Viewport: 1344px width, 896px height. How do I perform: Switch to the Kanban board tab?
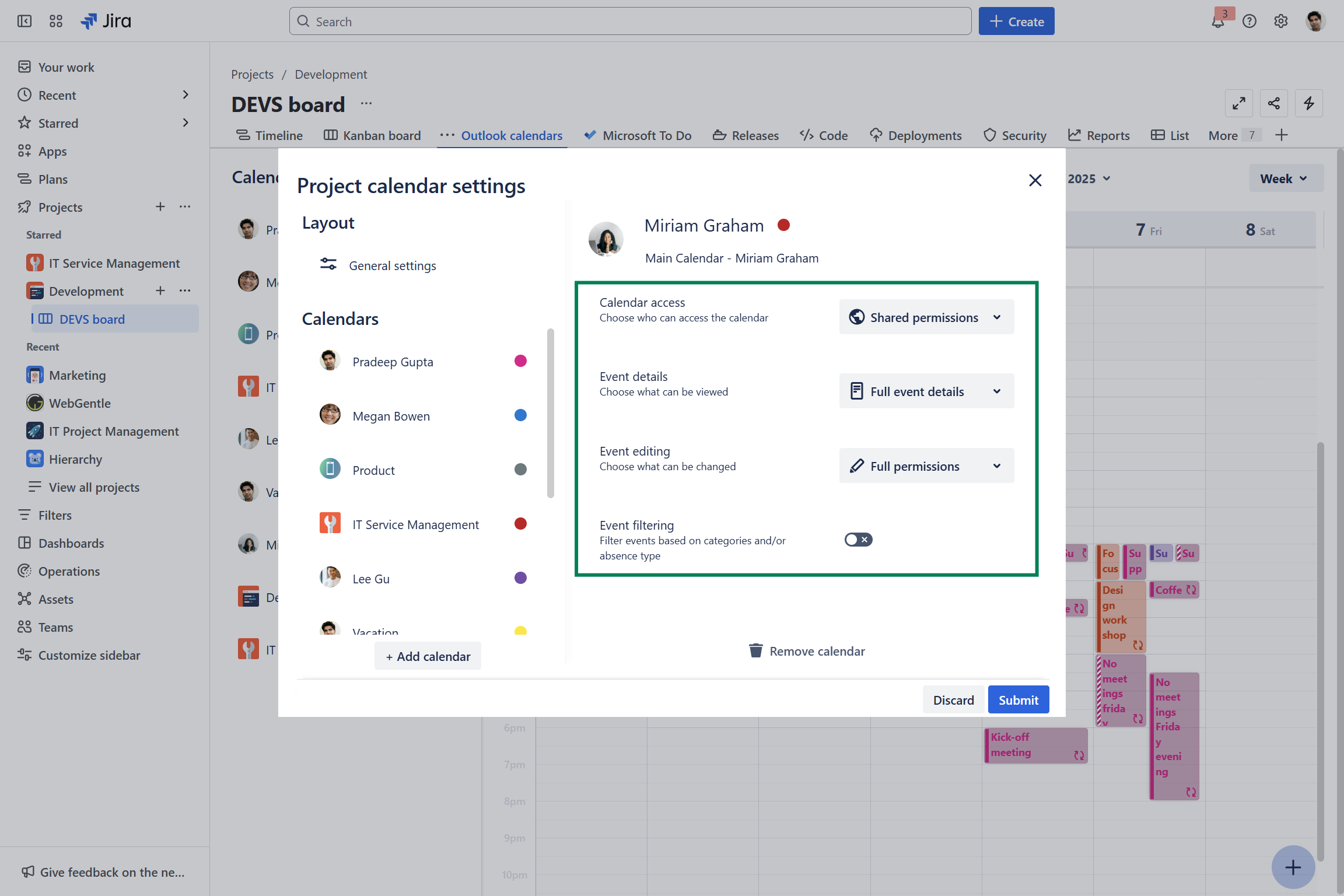click(372, 135)
